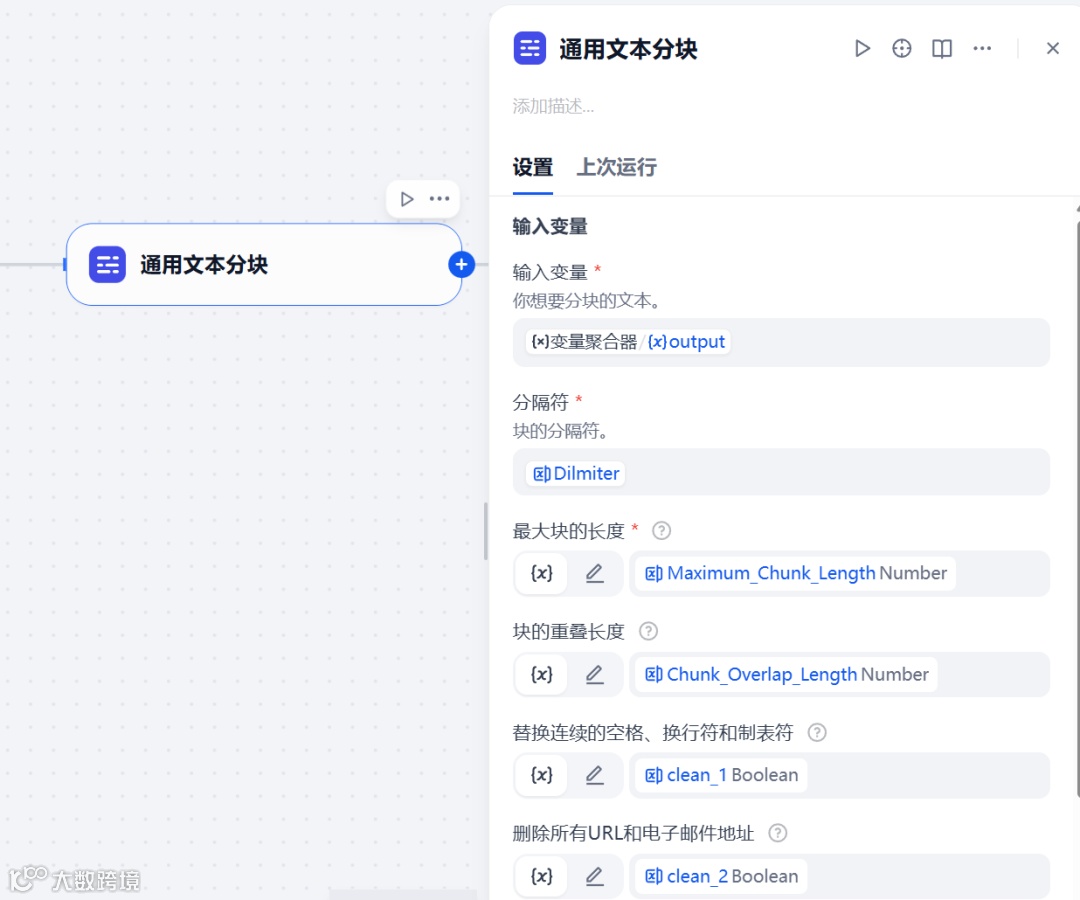The width and height of the screenshot is (1080, 900).
Task: Click the Chunk_Overlap_Length variable field
Action: pos(840,674)
